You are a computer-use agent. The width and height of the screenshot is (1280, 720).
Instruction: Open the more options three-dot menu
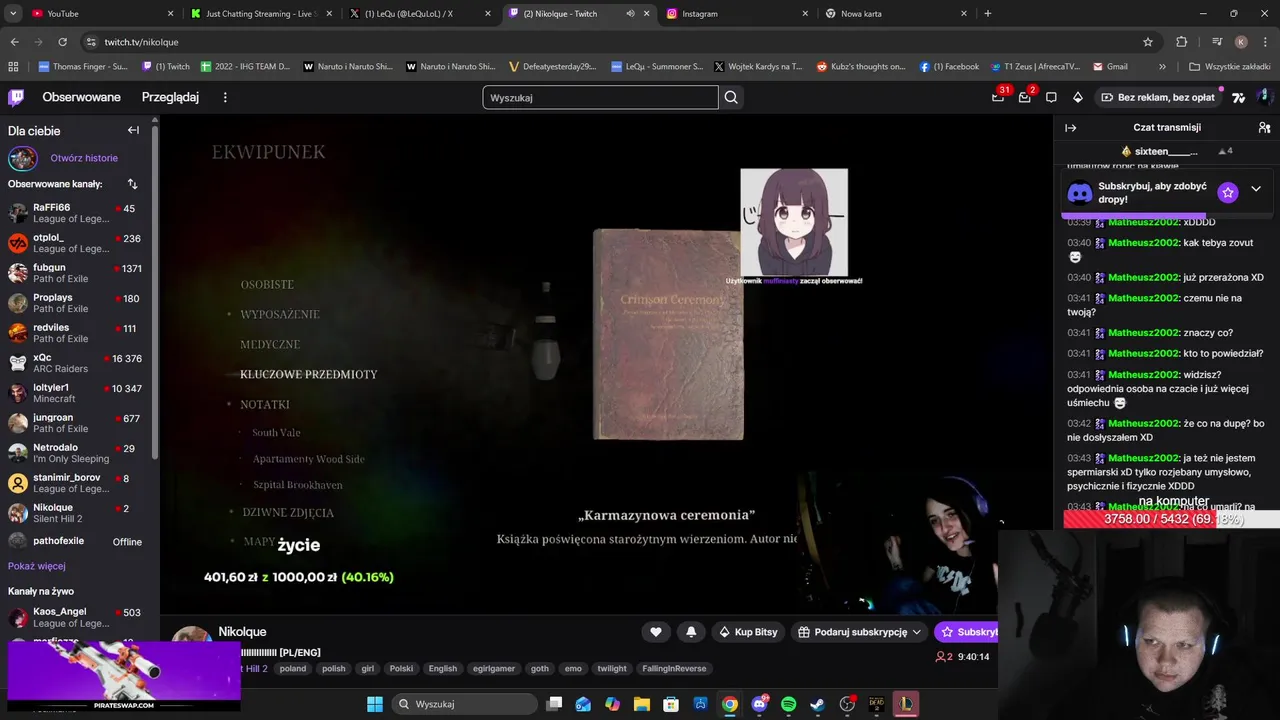pos(225,97)
